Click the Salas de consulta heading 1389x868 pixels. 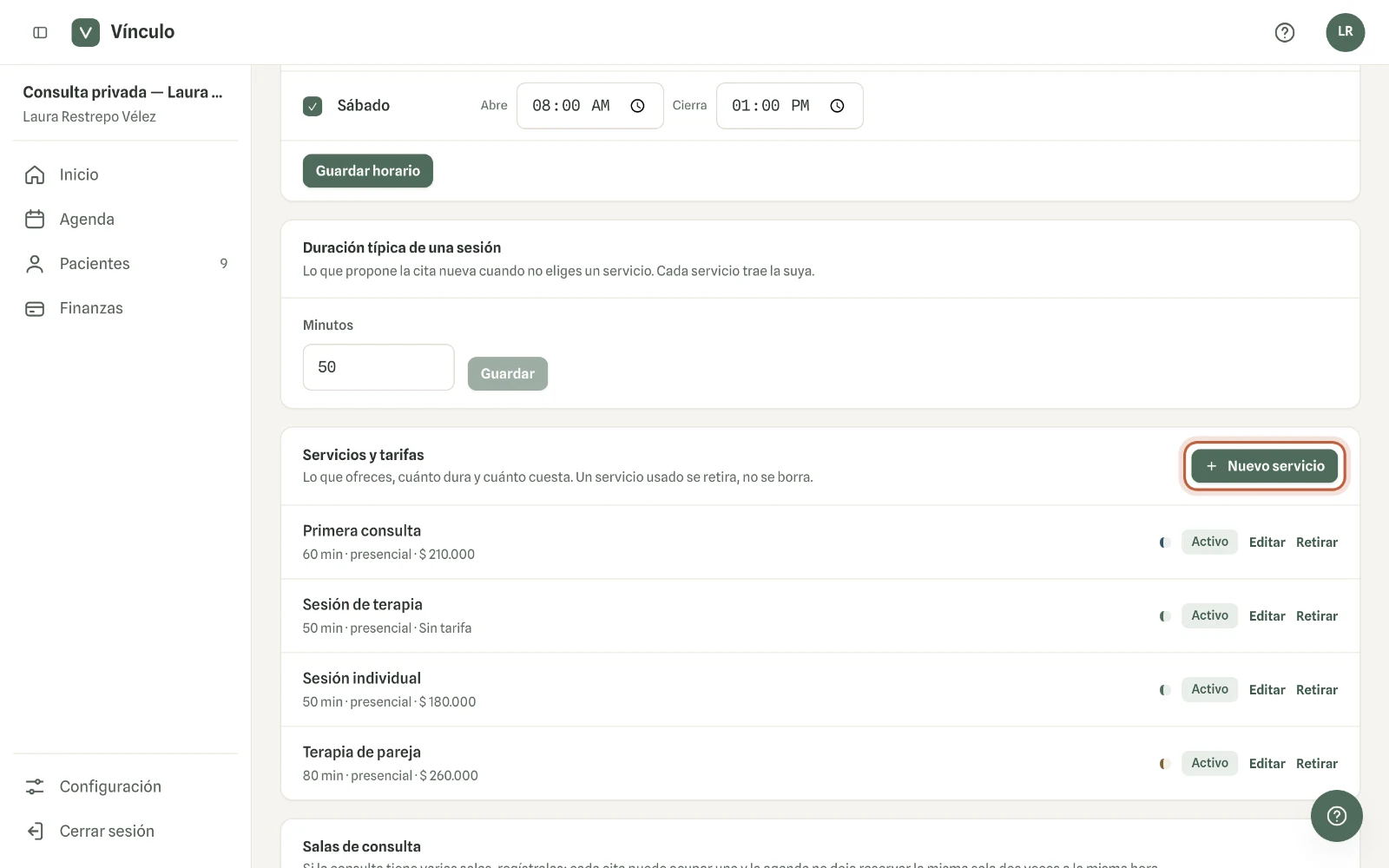tap(361, 846)
